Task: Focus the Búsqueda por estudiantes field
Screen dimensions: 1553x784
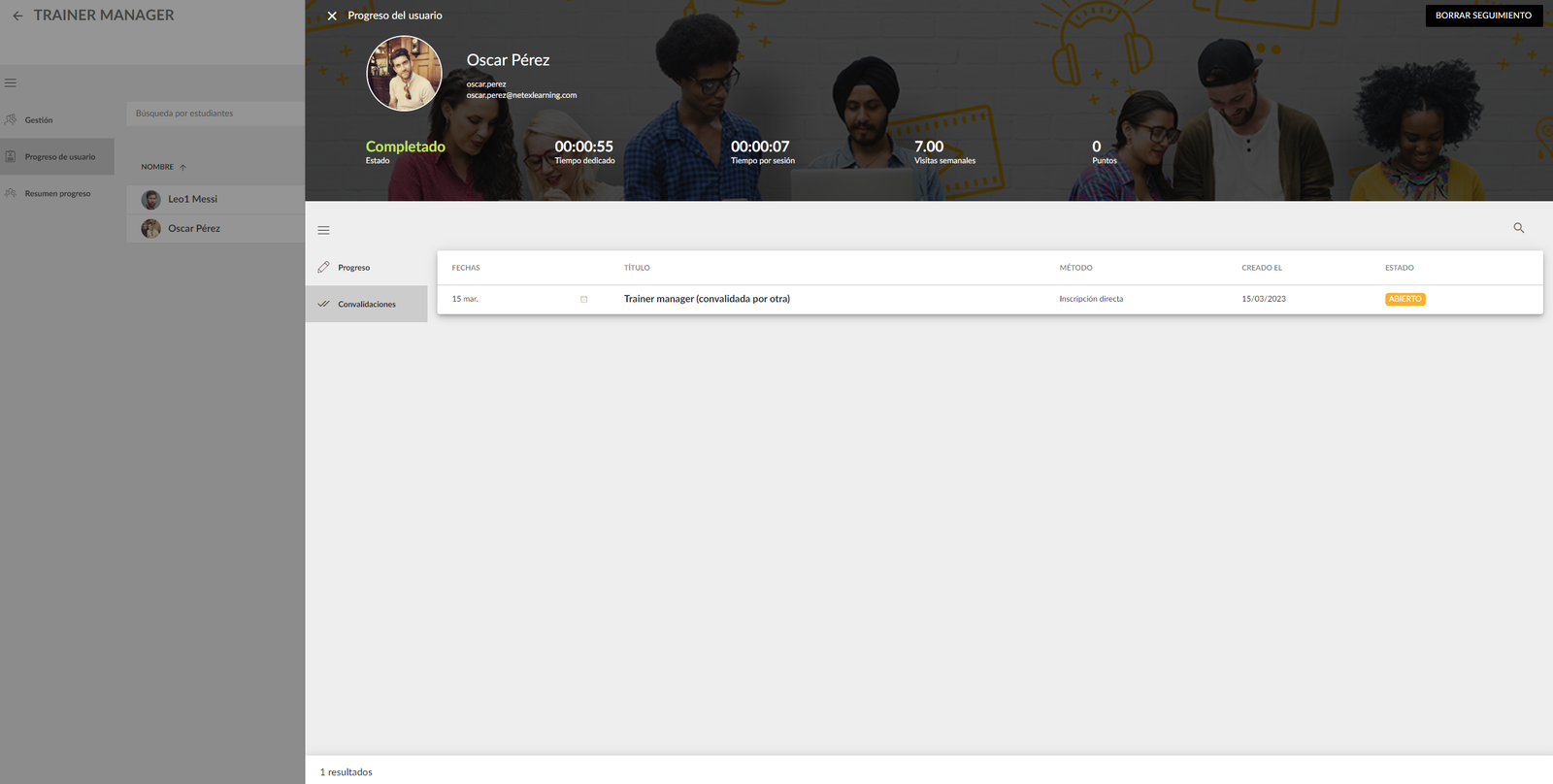Action: [215, 114]
